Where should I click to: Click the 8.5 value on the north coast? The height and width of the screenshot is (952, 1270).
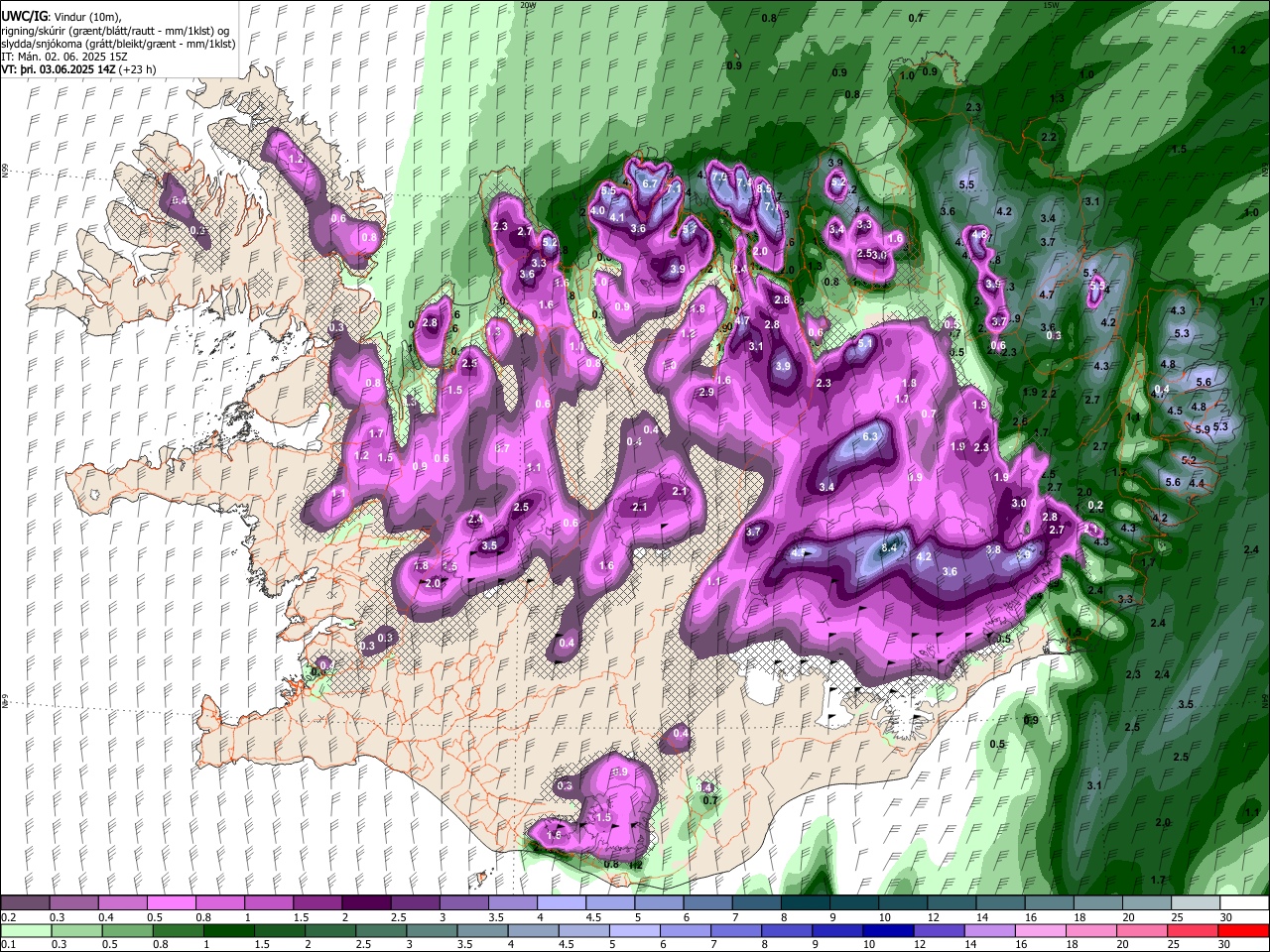764,188
